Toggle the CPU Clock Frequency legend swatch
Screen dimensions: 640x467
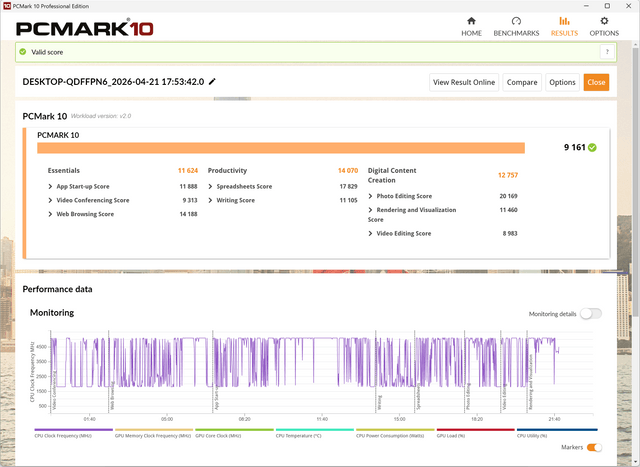[73, 429]
